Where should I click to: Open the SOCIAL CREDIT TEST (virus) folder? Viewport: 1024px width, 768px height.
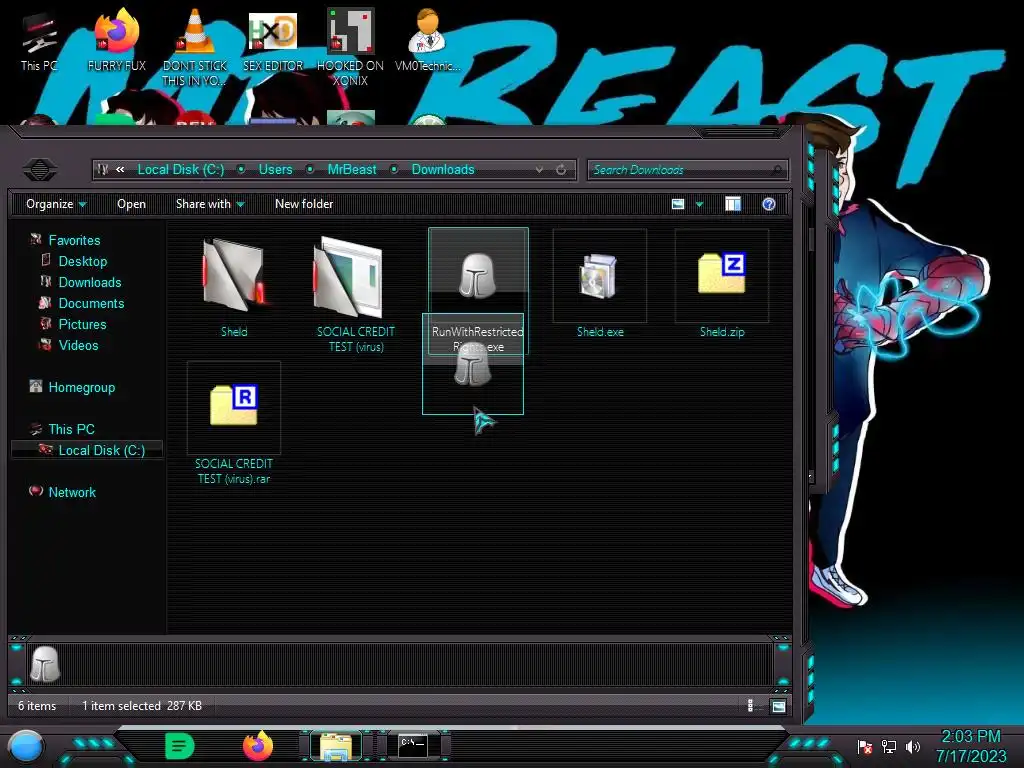pos(348,278)
